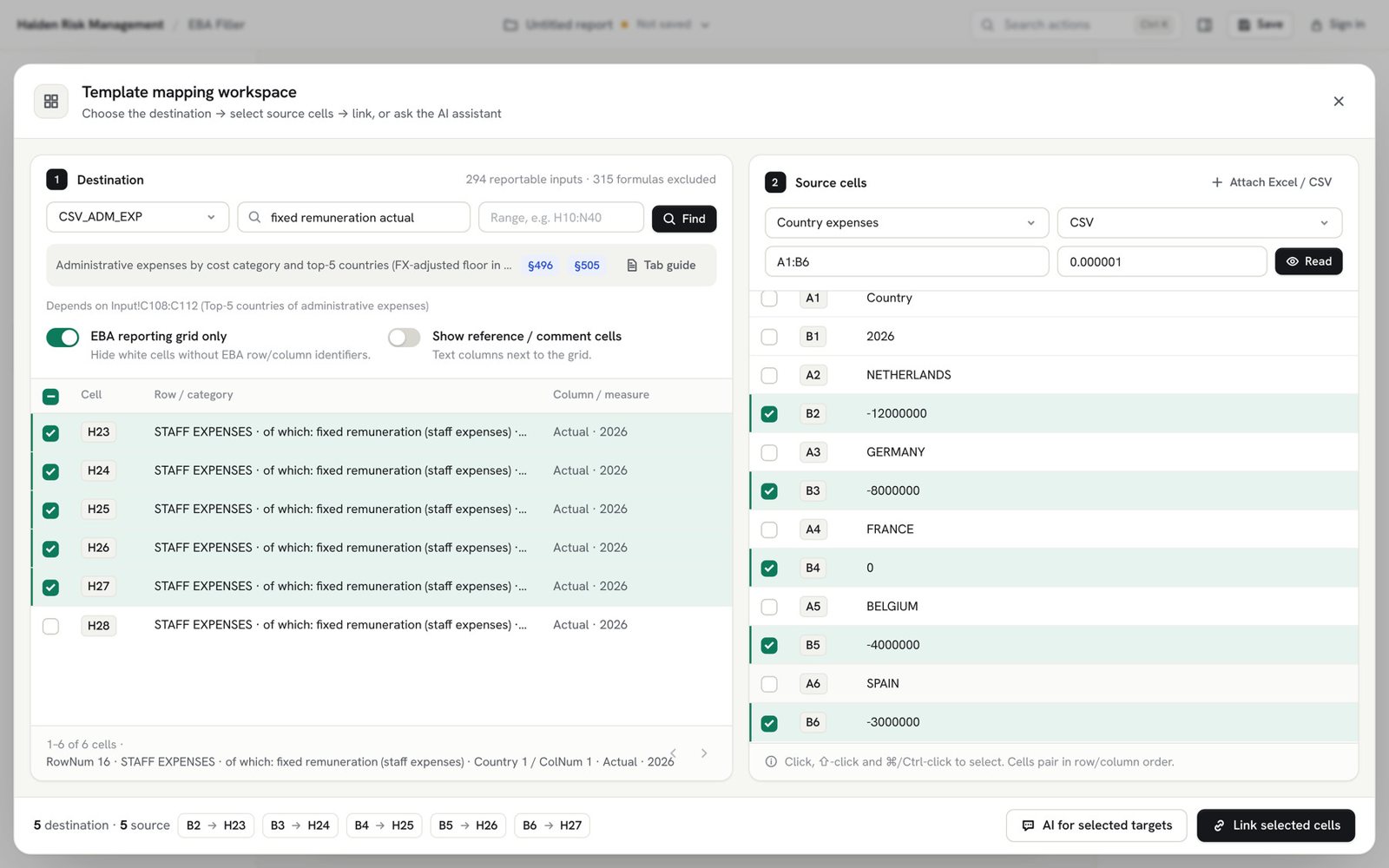This screenshot has width=1389, height=868.
Task: Click the B6 → H27 mapping chip
Action: (x=552, y=825)
